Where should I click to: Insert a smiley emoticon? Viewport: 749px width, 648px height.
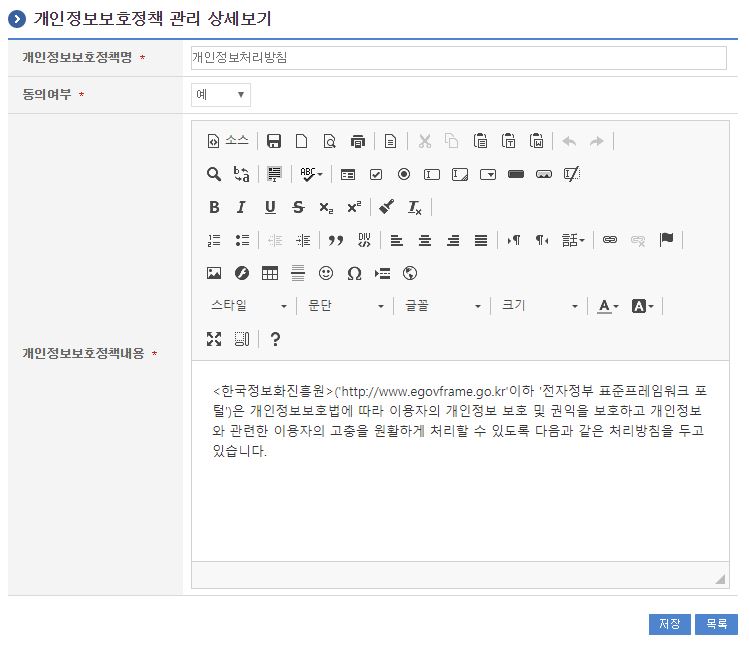coord(326,273)
